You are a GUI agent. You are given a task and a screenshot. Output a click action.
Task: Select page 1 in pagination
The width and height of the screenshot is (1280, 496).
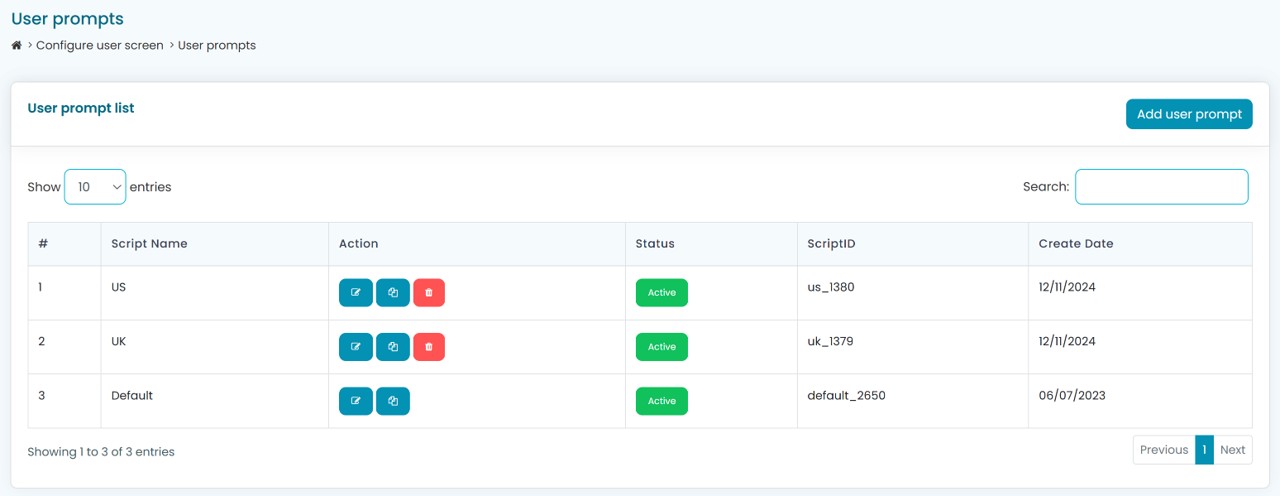[x=1204, y=450]
